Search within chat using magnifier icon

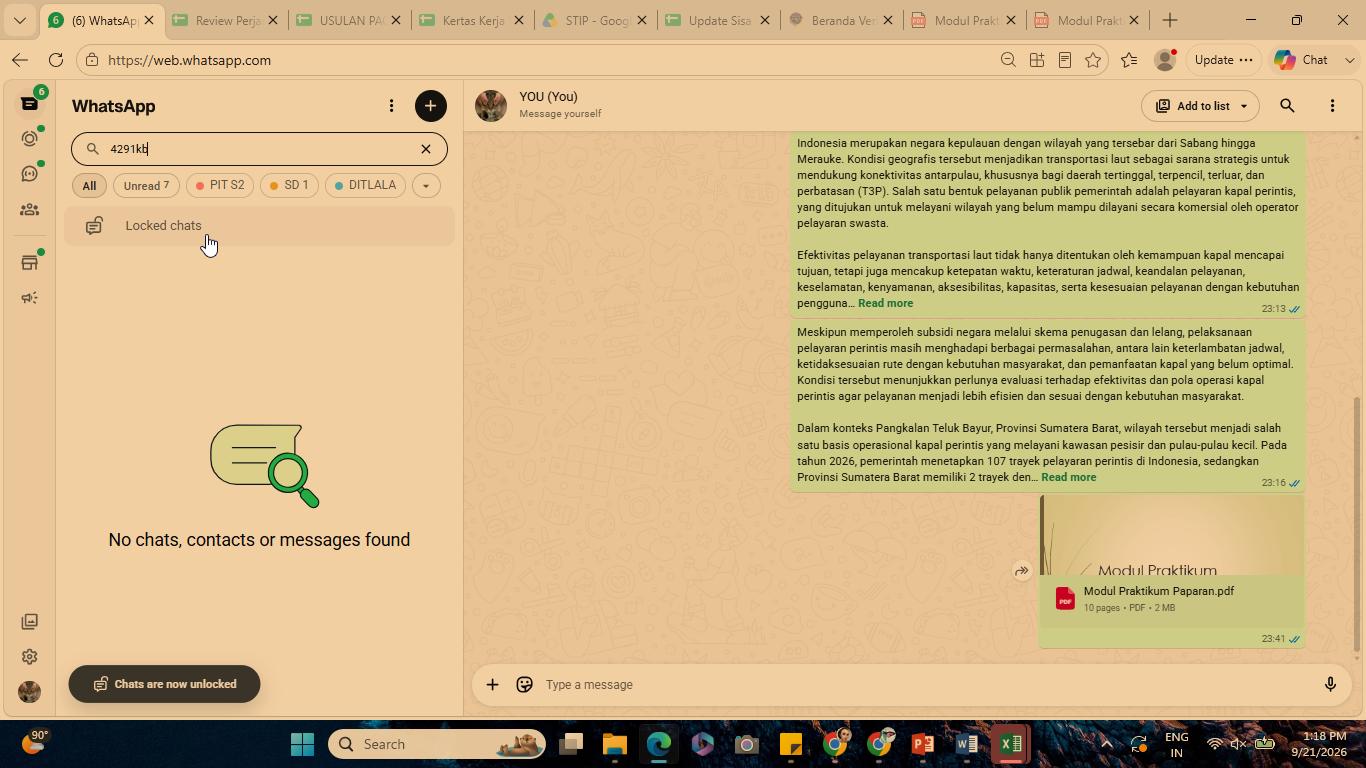(x=1287, y=106)
